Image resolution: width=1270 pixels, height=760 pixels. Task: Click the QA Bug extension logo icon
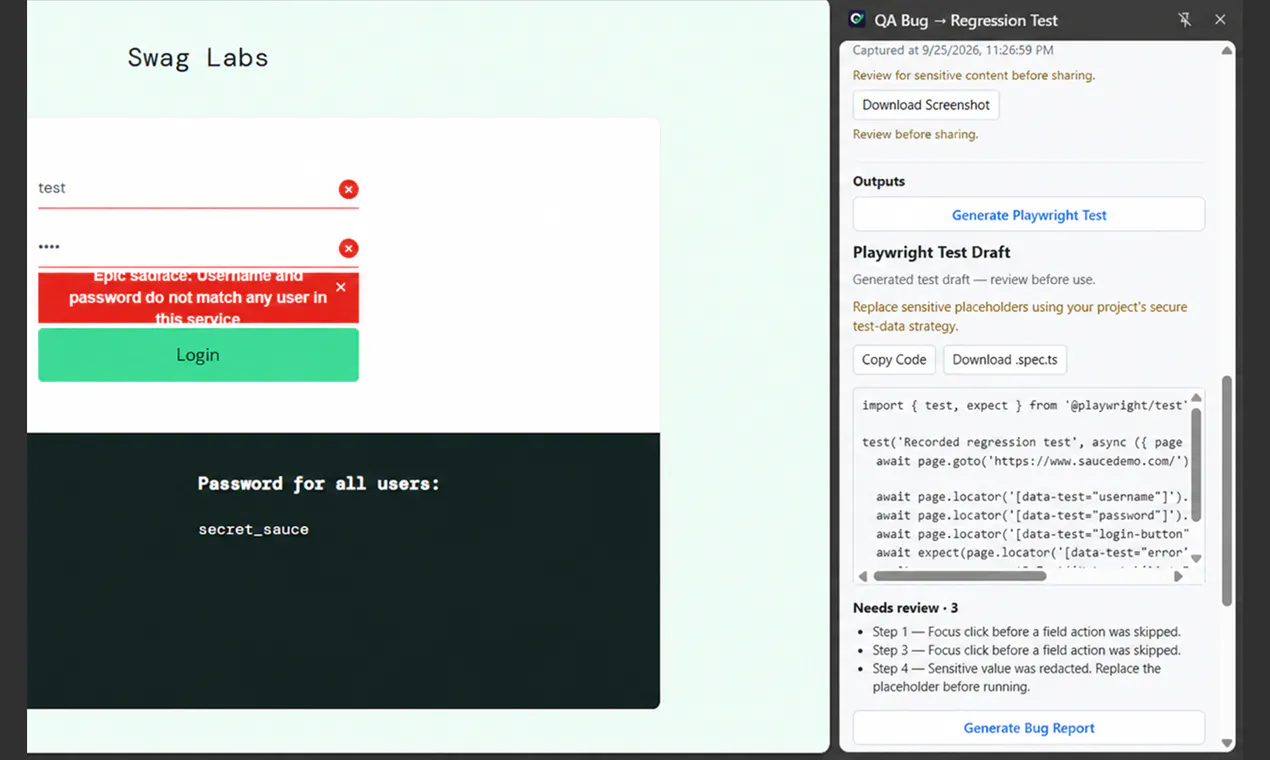click(x=856, y=19)
